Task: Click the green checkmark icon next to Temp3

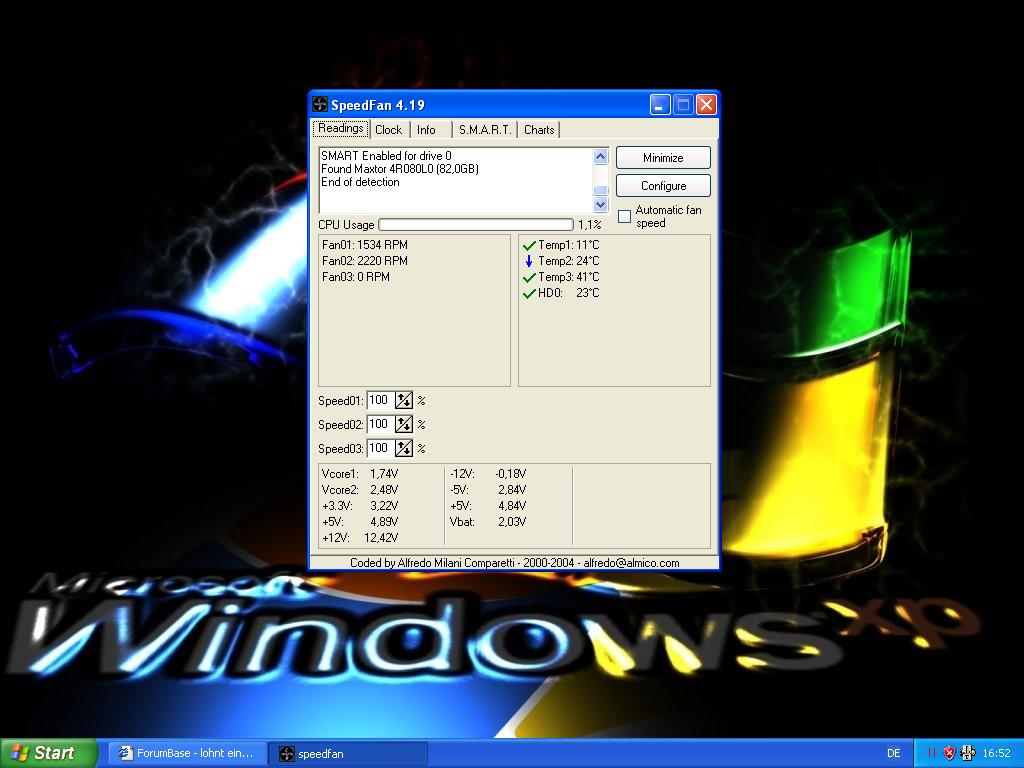Action: (529, 278)
